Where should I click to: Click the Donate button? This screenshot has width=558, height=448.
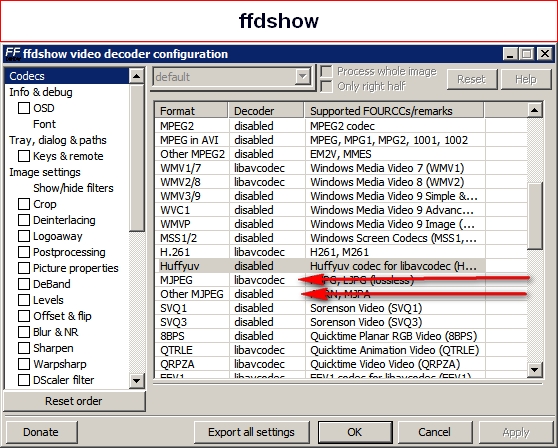[41, 432]
